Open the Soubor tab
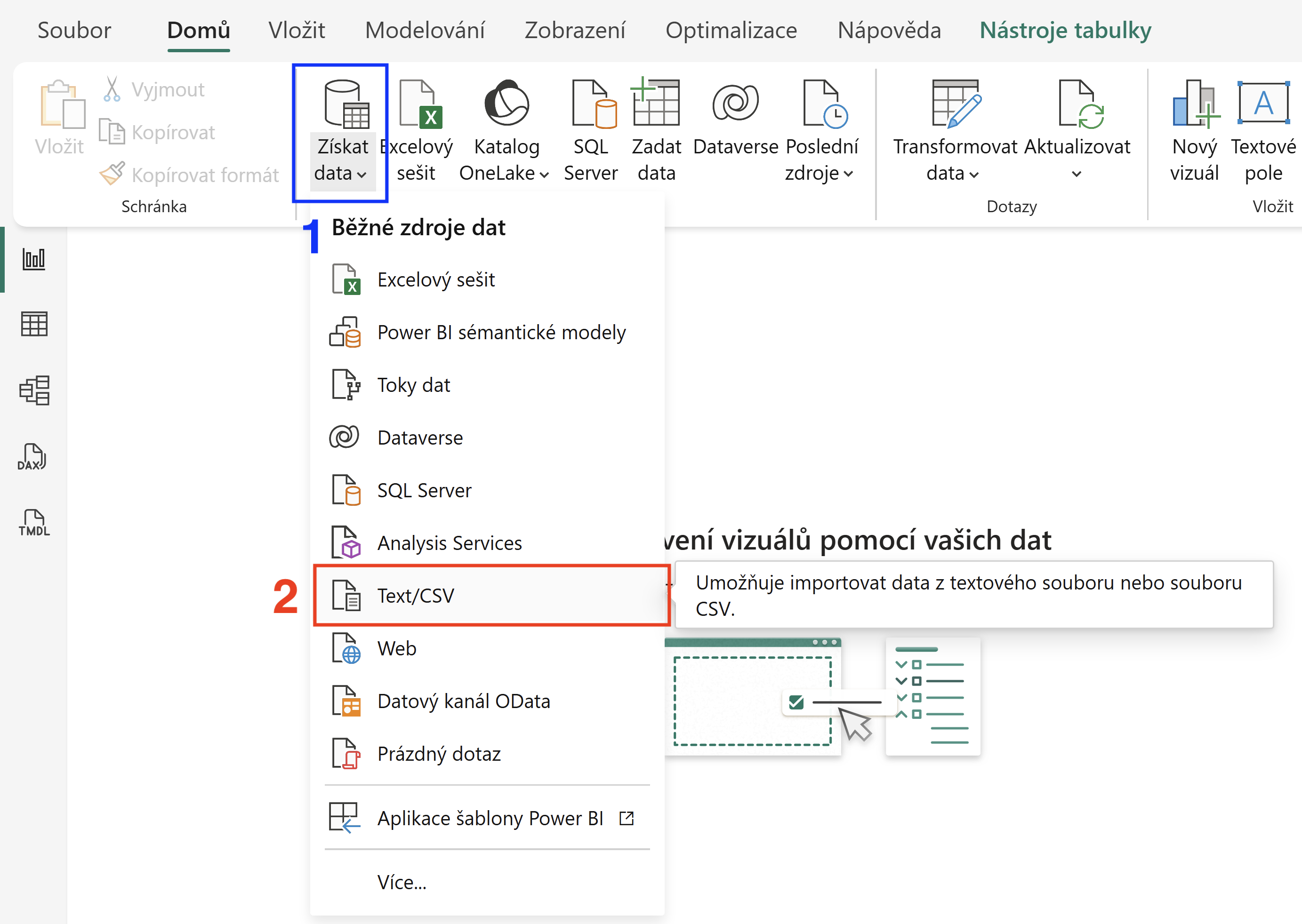 (x=74, y=30)
